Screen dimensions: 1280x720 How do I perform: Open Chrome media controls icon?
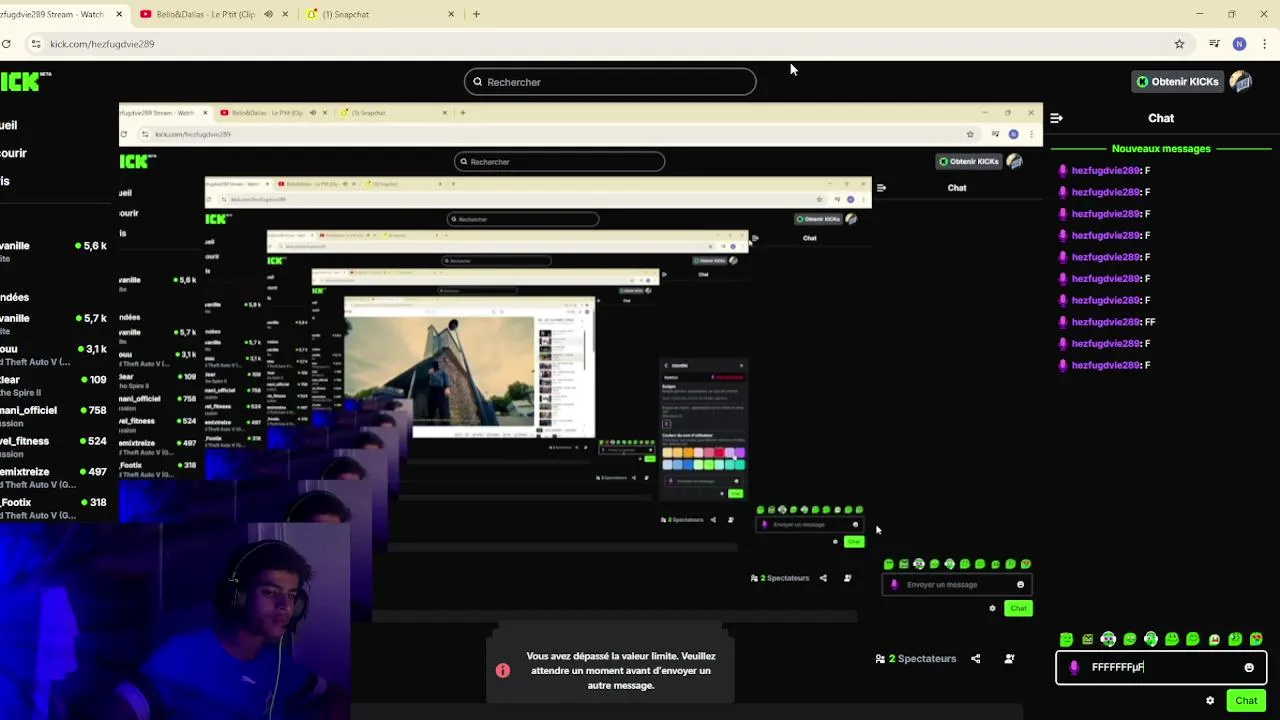pyautogui.click(x=1214, y=44)
